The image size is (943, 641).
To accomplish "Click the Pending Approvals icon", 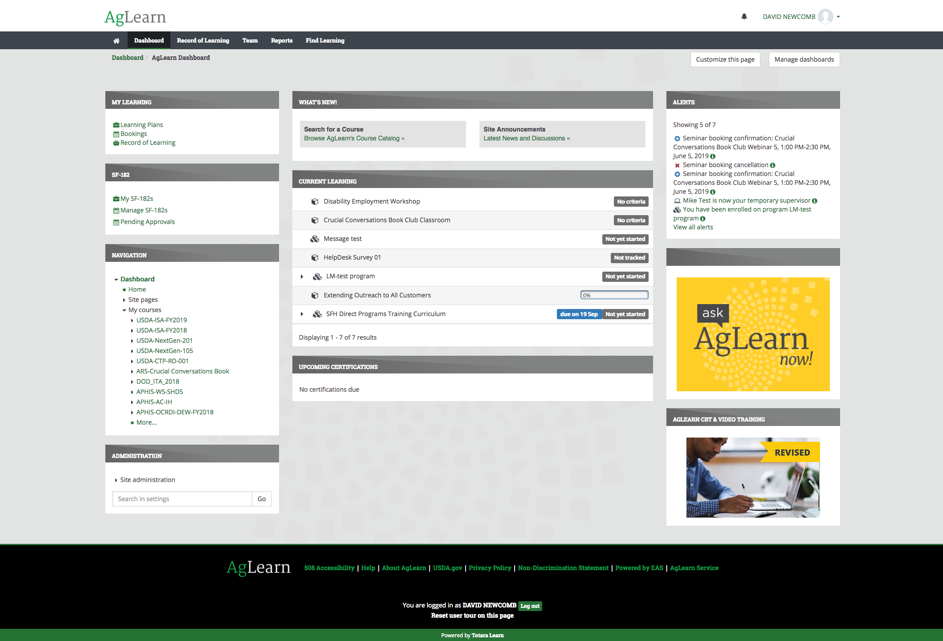I will [x=116, y=222].
